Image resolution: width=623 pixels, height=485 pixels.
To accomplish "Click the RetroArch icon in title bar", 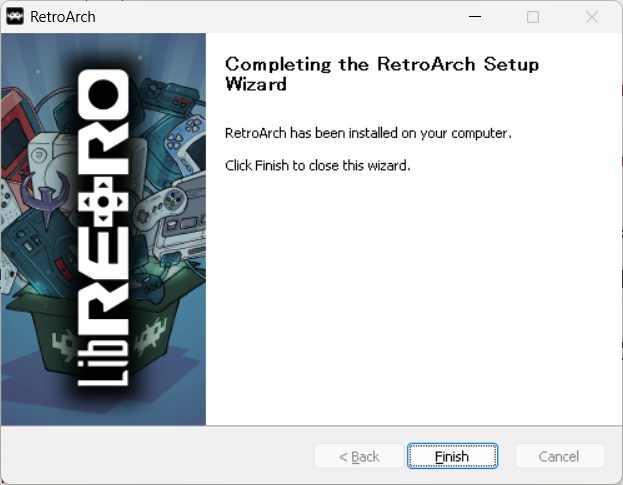I will coord(15,17).
